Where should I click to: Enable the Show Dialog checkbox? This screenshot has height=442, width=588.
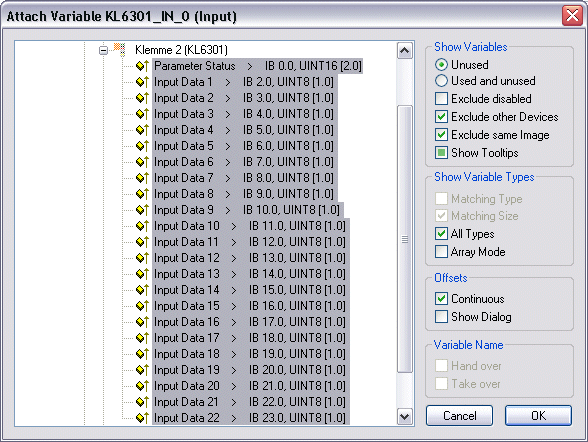(x=441, y=317)
